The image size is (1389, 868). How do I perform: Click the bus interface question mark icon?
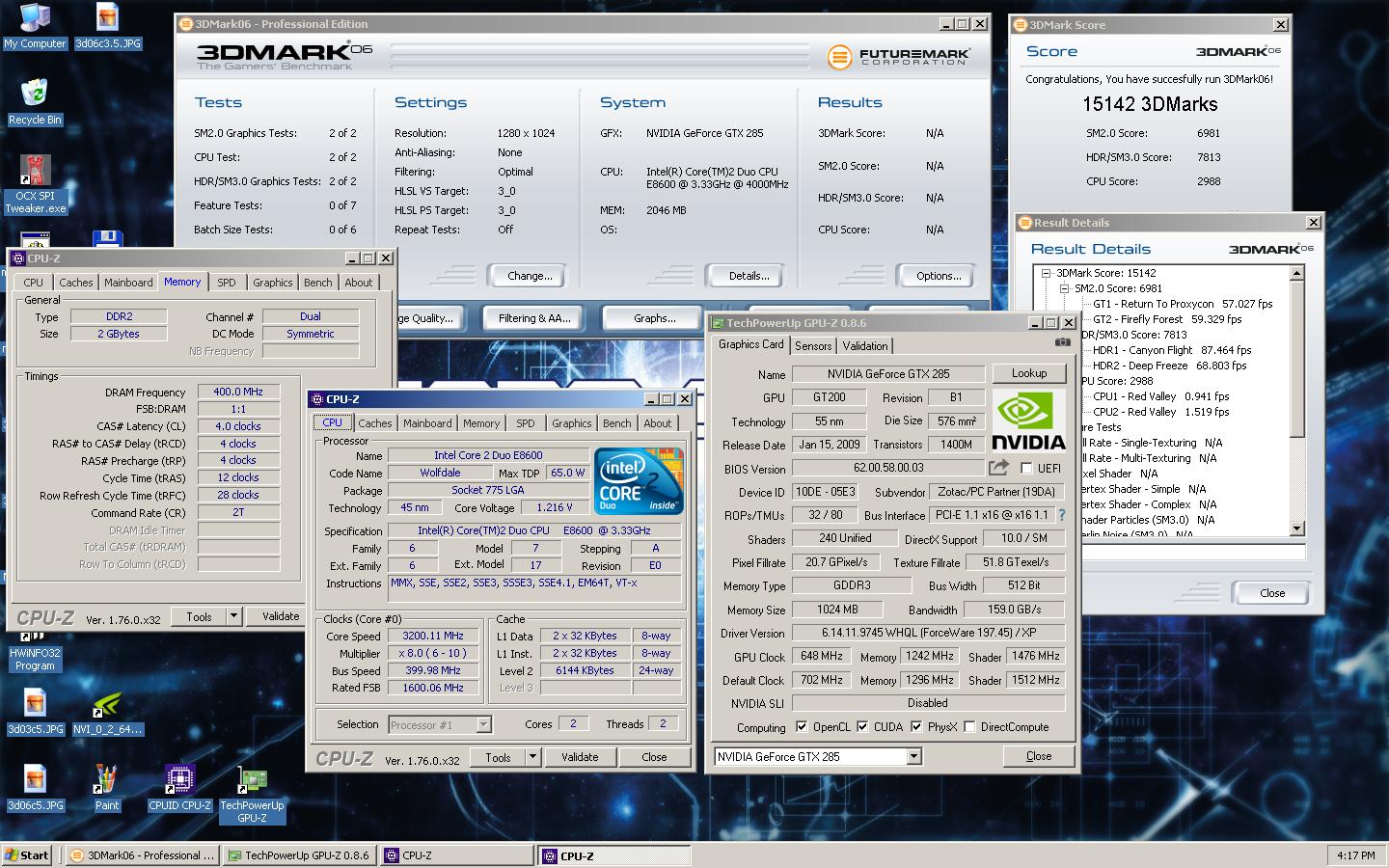click(x=1062, y=515)
